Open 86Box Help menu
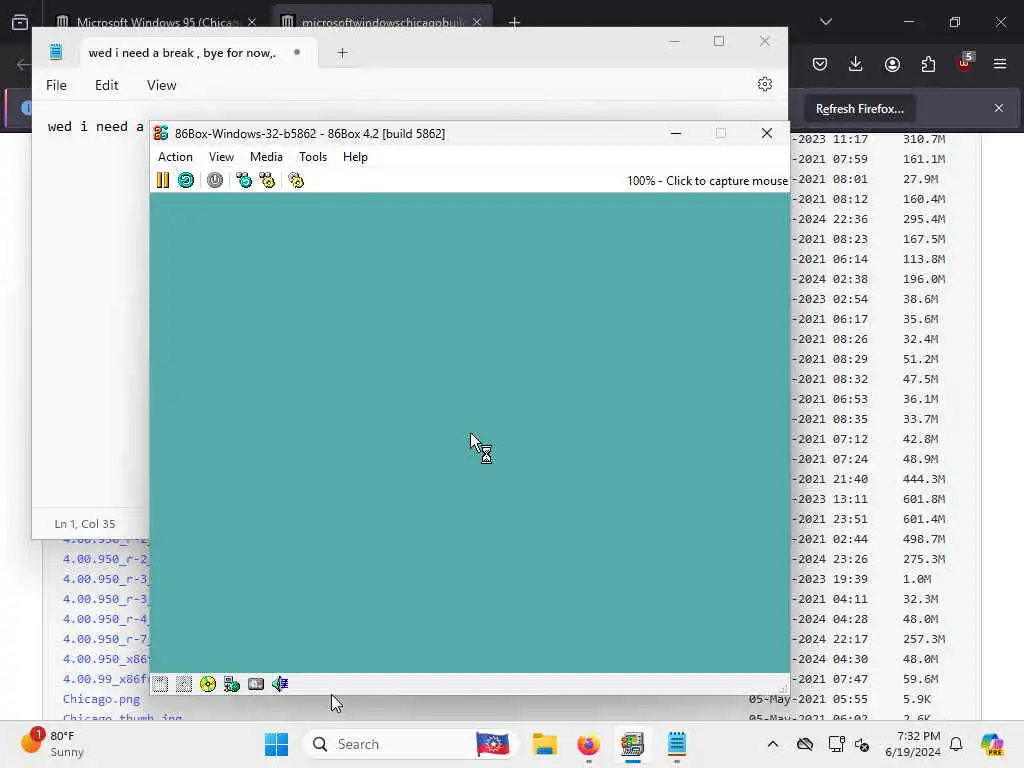 (355, 157)
